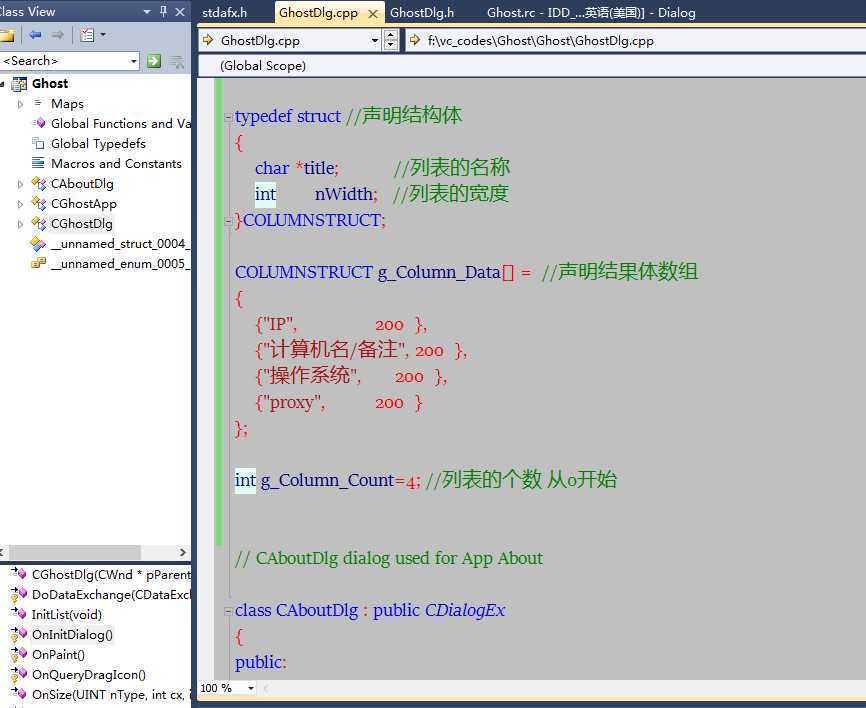Screen dimensions: 866x708
Task: Click the clear search icon
Action: click(x=177, y=61)
